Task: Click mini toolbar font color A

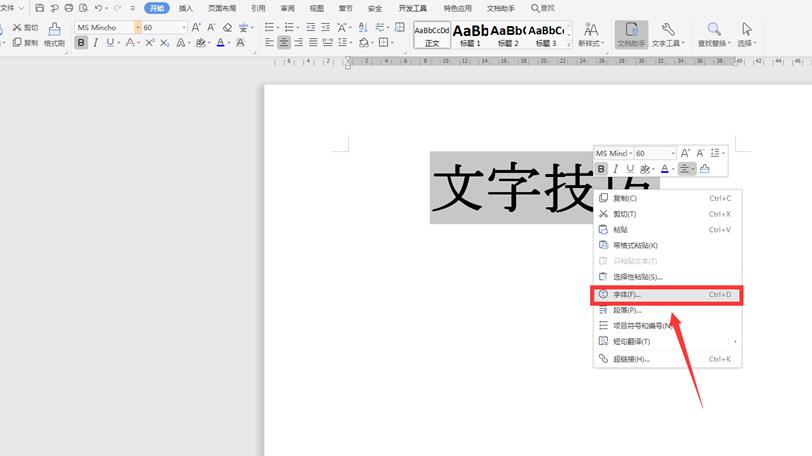Action: pos(665,169)
